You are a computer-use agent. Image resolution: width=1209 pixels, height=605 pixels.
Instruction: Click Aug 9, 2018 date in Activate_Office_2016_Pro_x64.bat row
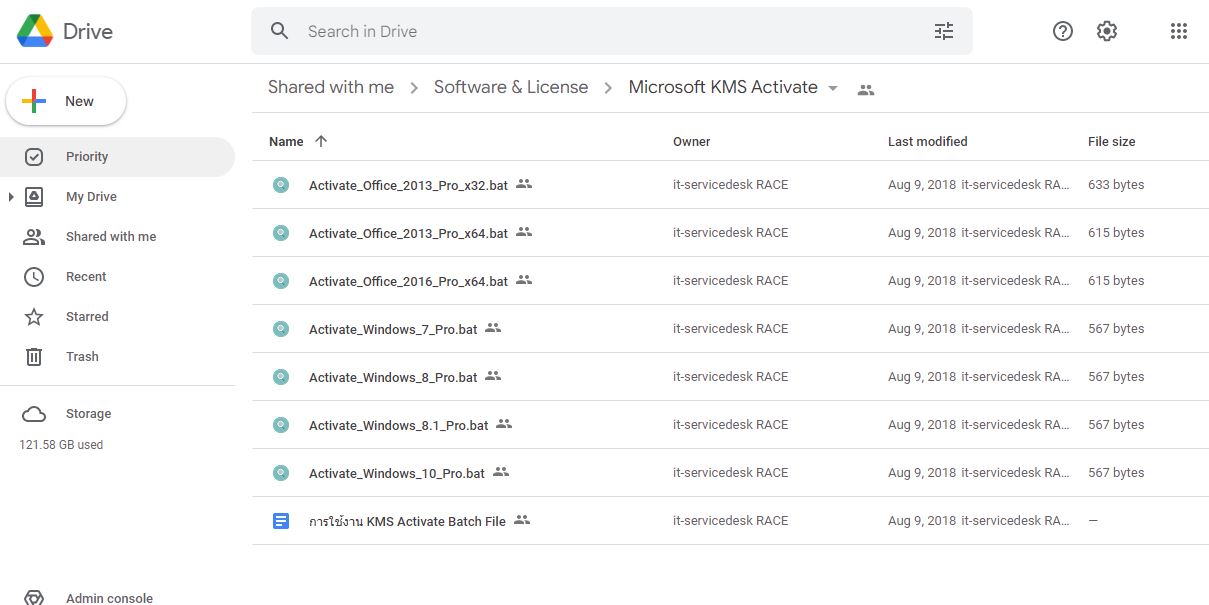(922, 280)
